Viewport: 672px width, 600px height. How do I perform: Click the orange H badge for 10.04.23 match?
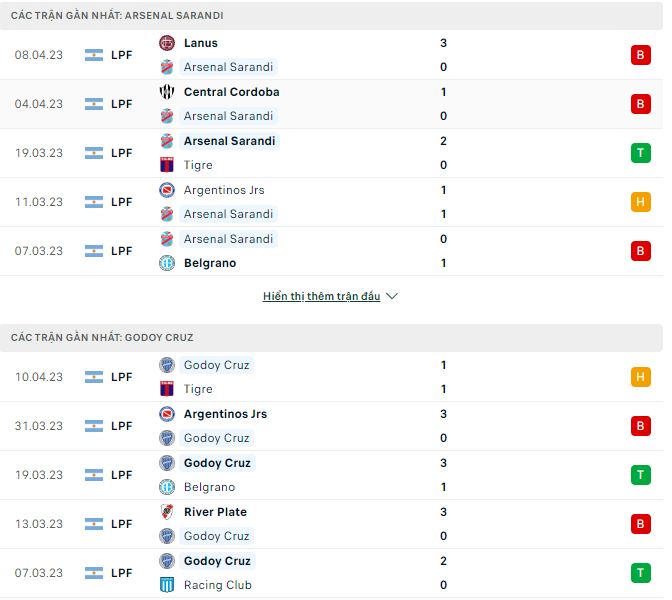[640, 377]
